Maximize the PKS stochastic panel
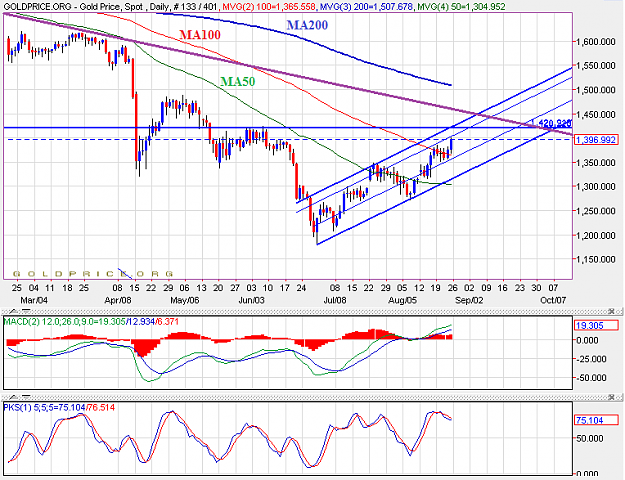 click(13, 397)
